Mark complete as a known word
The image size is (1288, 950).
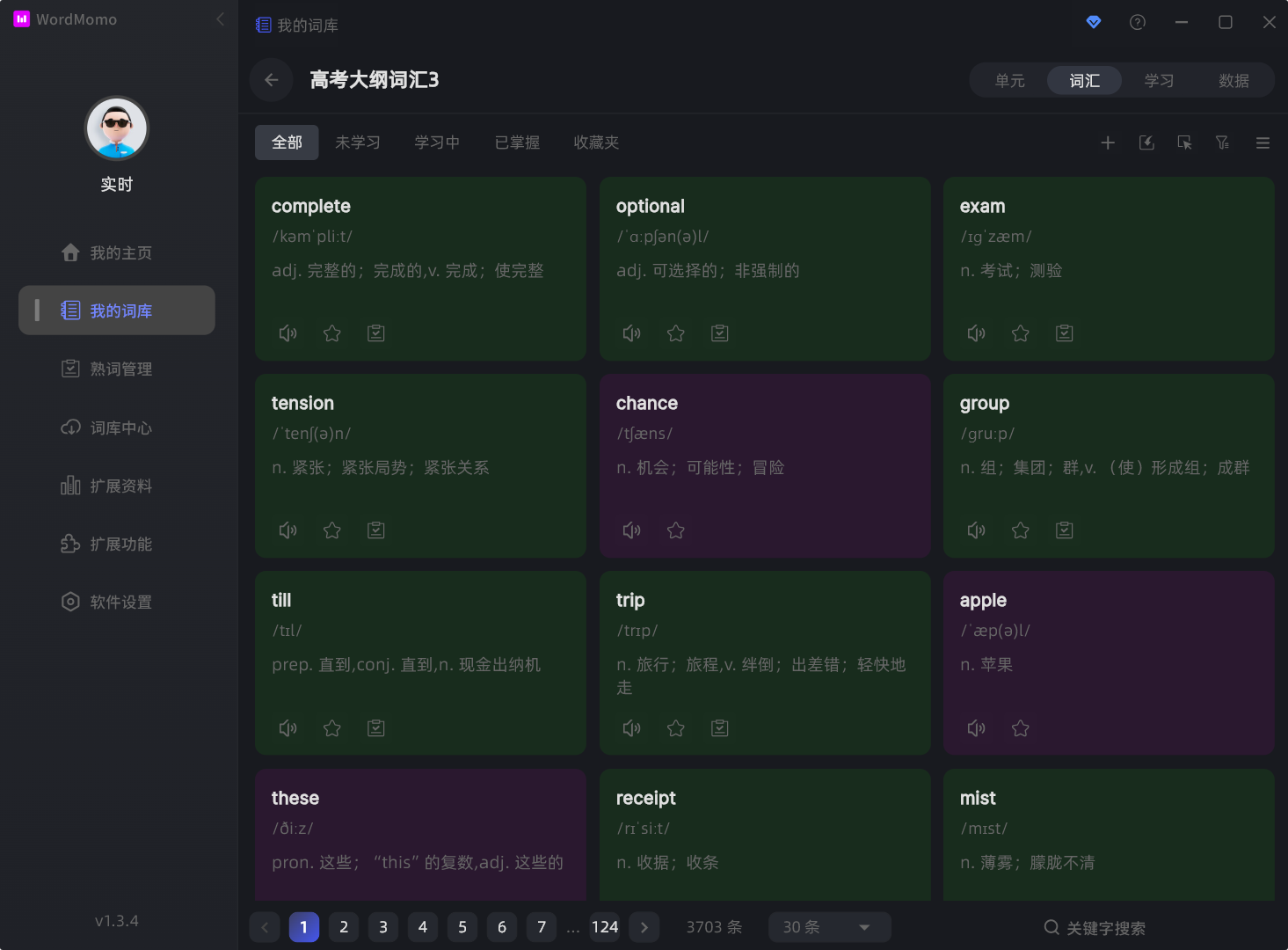pyautogui.click(x=376, y=333)
